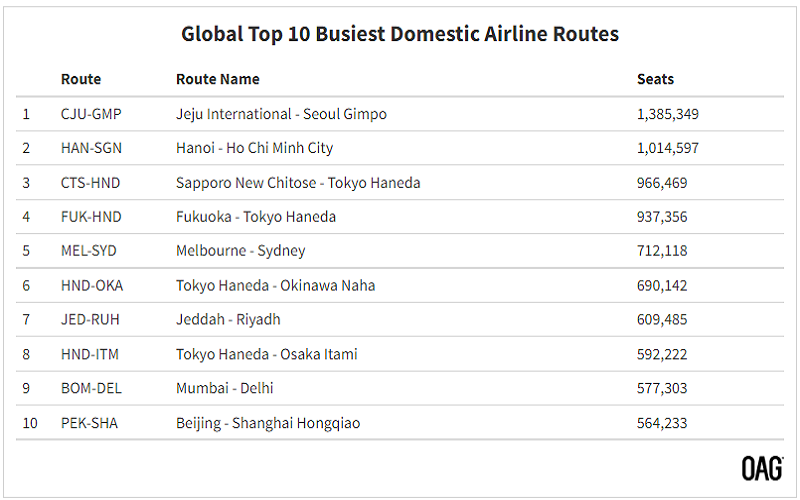Click Beijing - Shanghai Hongqiao route name
800x500 pixels.
click(x=268, y=423)
